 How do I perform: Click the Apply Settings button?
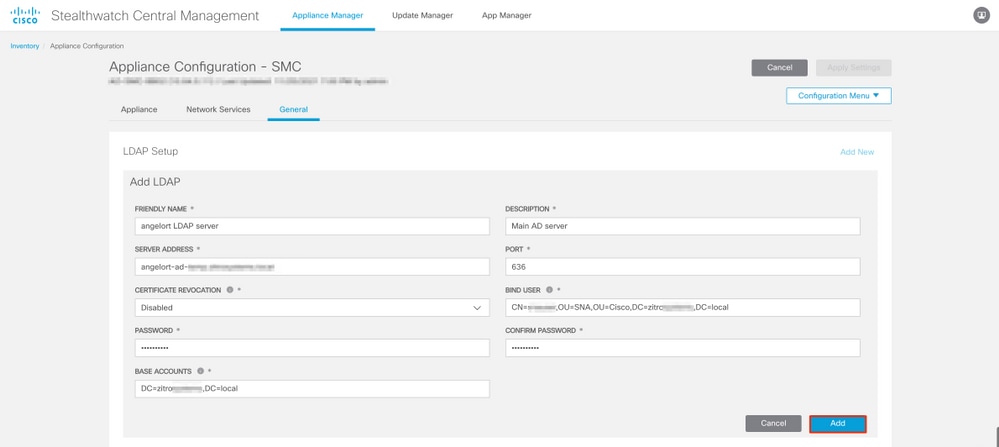853,67
